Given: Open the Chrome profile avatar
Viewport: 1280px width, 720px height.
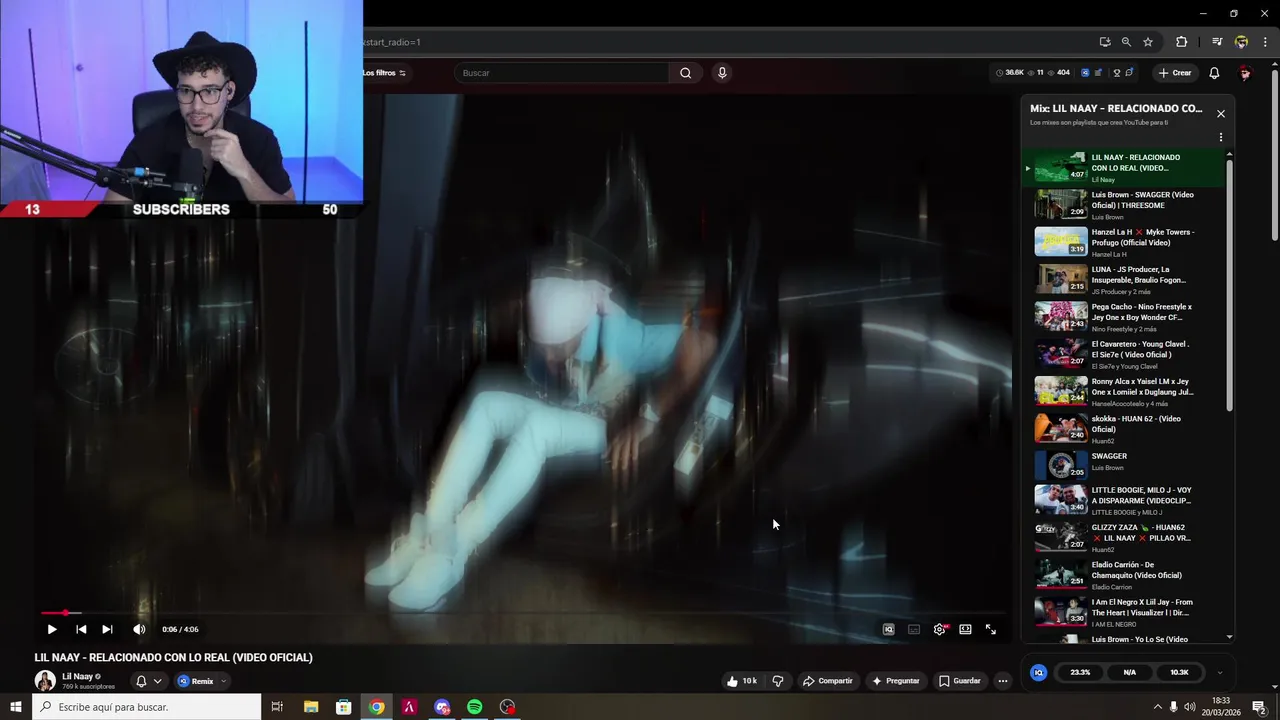Looking at the screenshot, I should (1241, 42).
